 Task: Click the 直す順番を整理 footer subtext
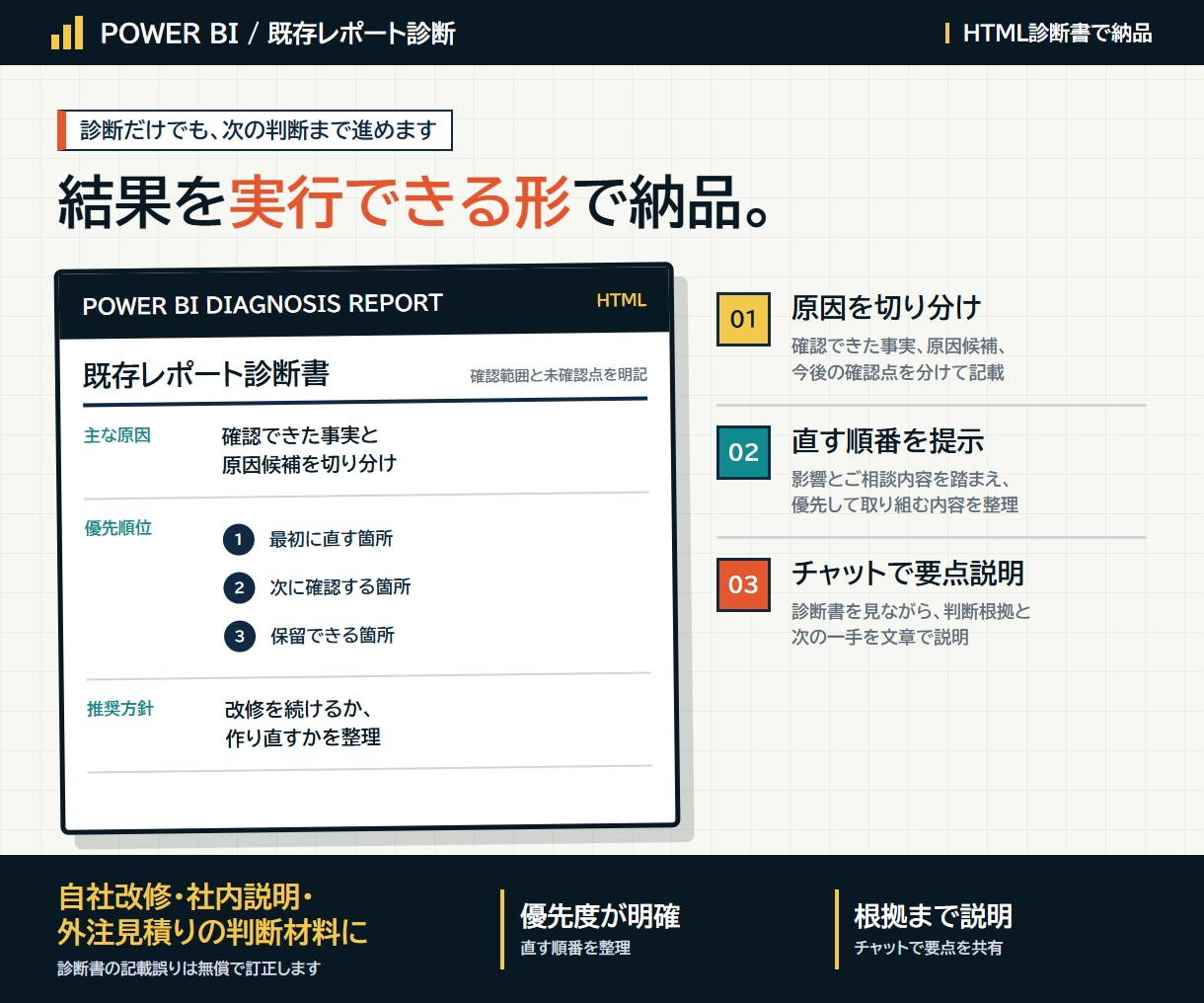click(575, 948)
